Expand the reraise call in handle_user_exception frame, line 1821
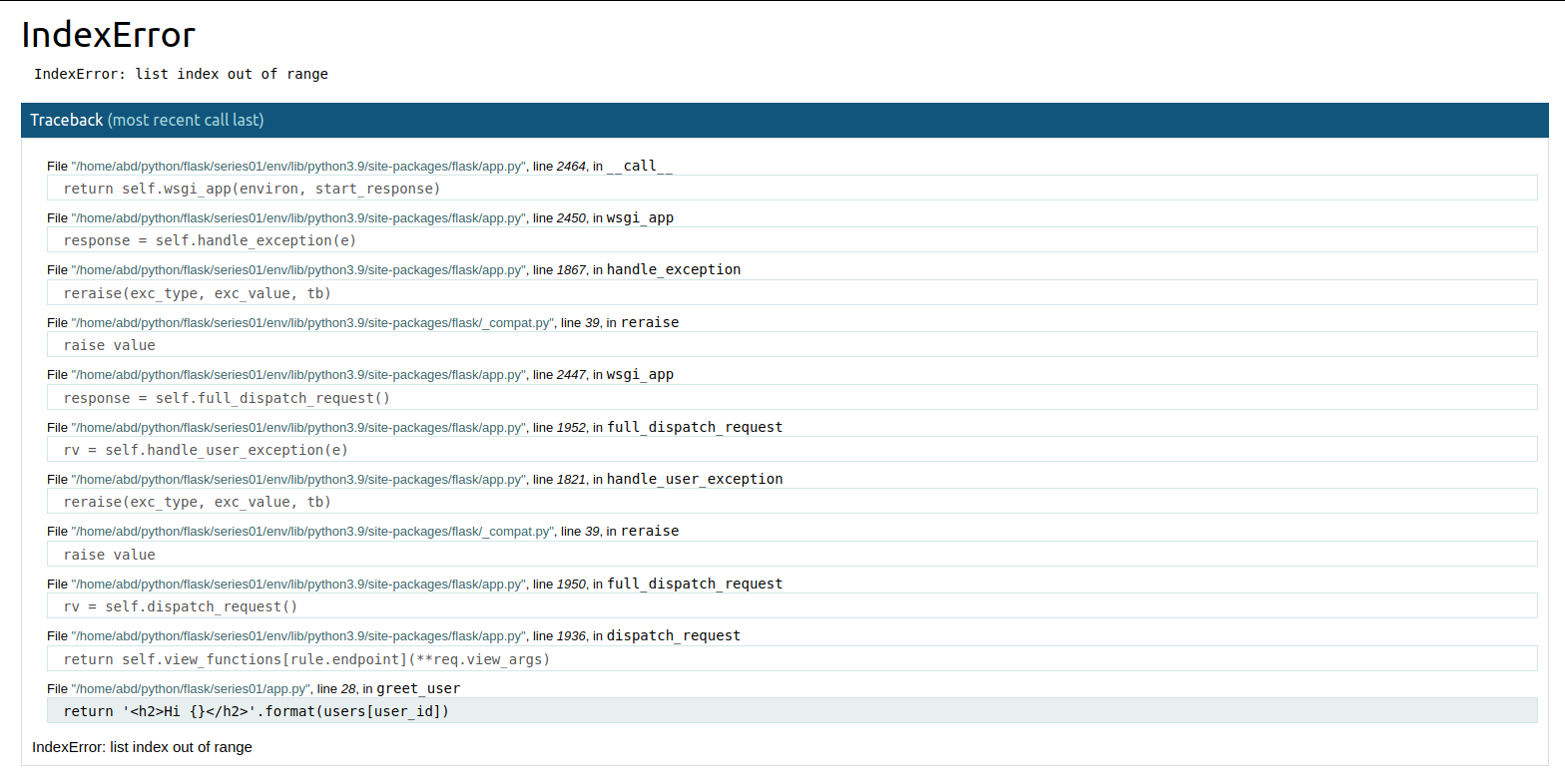Image resolution: width=1565 pixels, height=784 pixels. pyautogui.click(x=791, y=502)
